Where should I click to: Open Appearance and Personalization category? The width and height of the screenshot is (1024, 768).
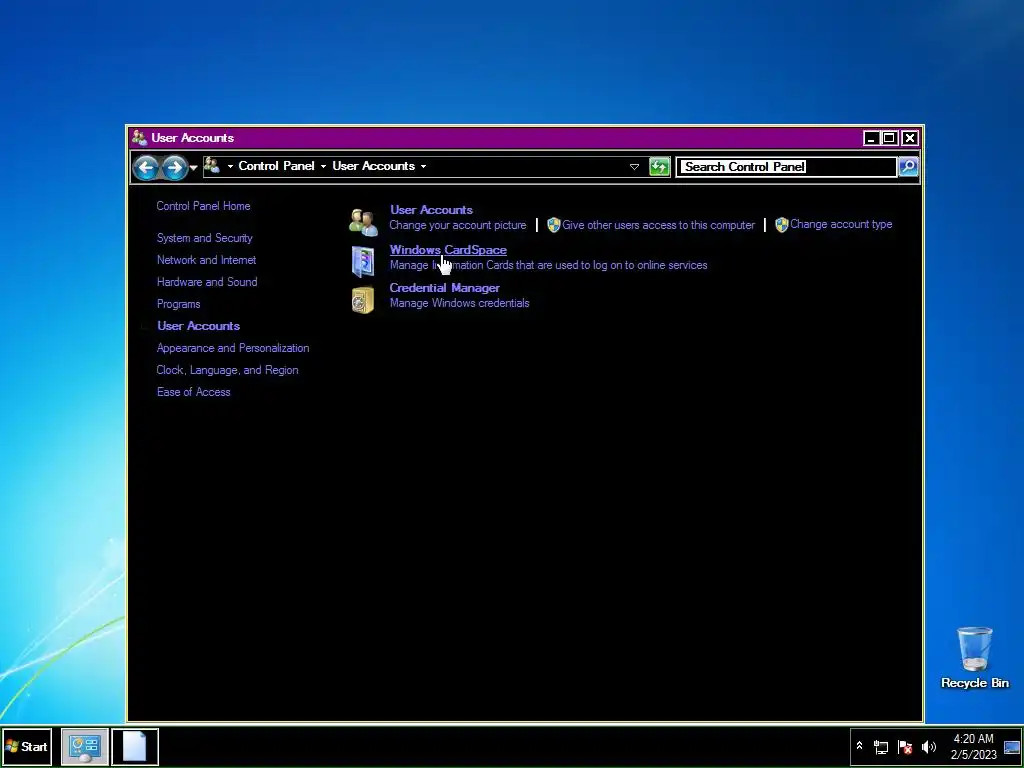pyautogui.click(x=233, y=348)
